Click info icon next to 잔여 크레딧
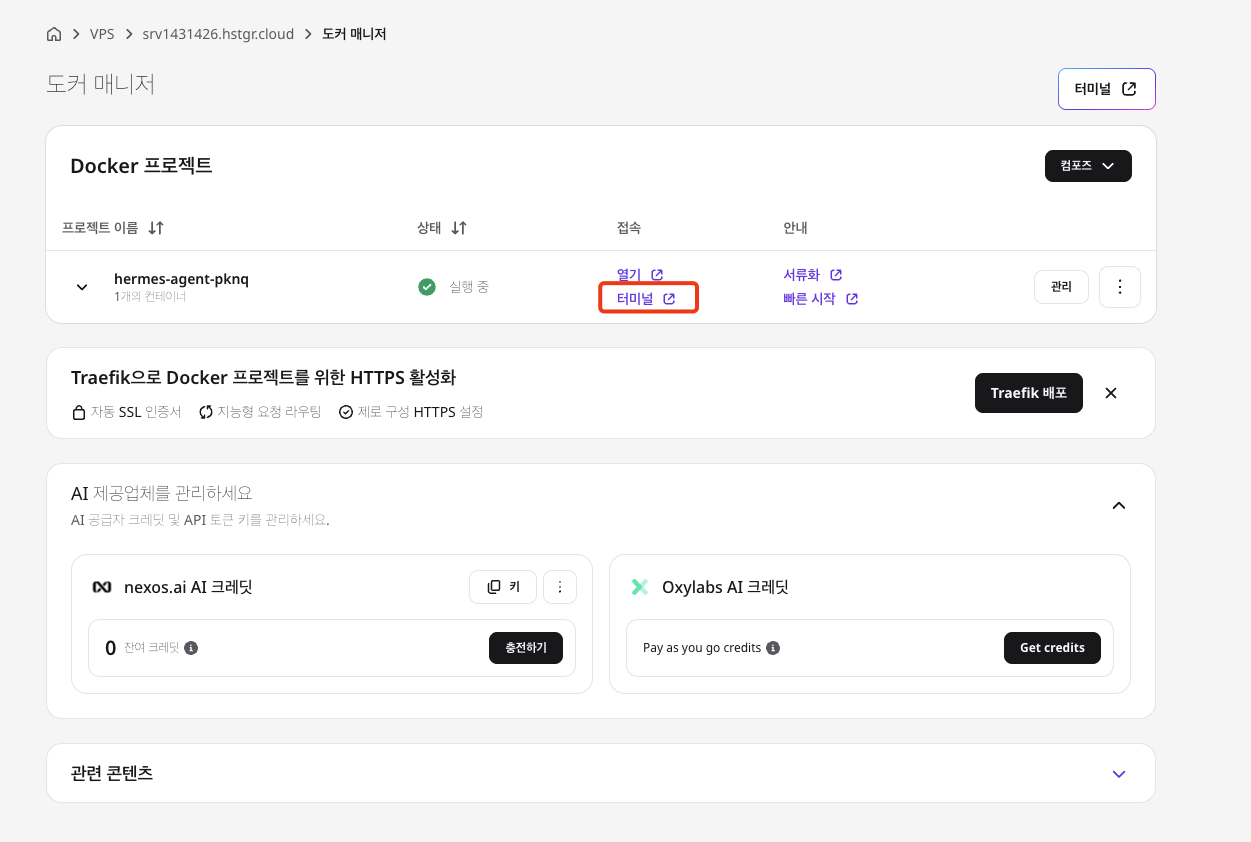Screen dimensions: 1251x842 click(x=191, y=648)
